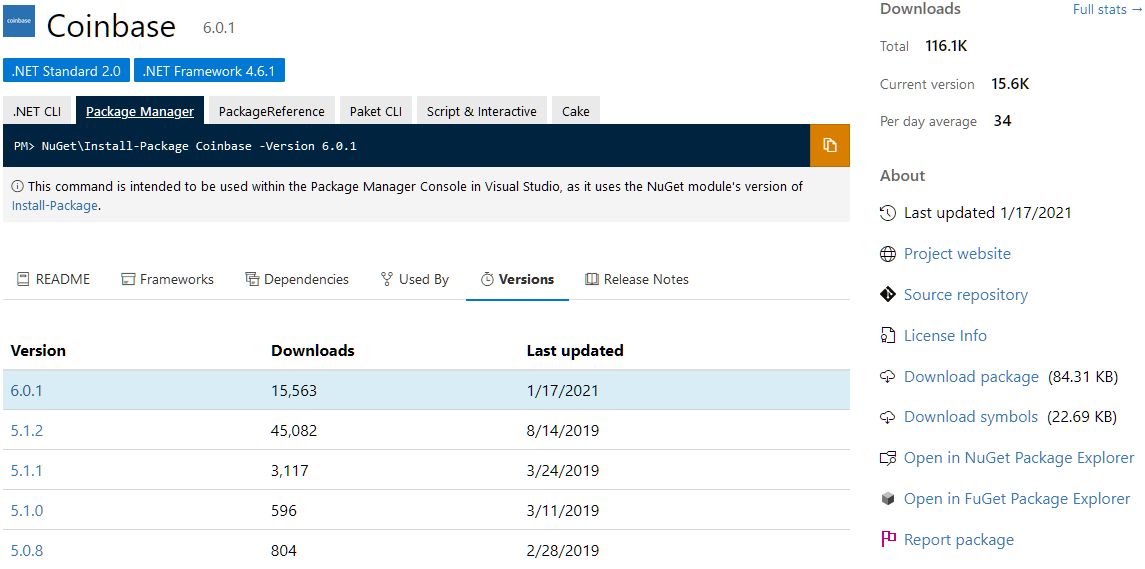Open version 5.1.2 link
The height and width of the screenshot is (569, 1145).
[x=27, y=430]
